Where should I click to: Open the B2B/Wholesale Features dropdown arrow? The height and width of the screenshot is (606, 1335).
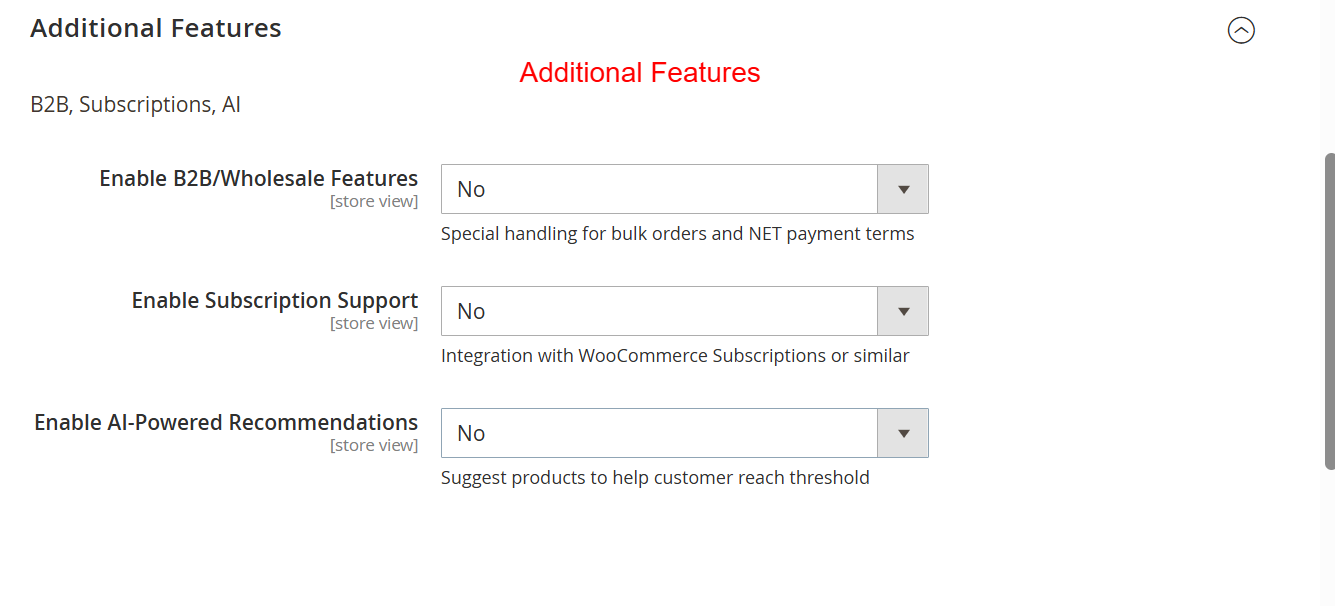click(902, 189)
